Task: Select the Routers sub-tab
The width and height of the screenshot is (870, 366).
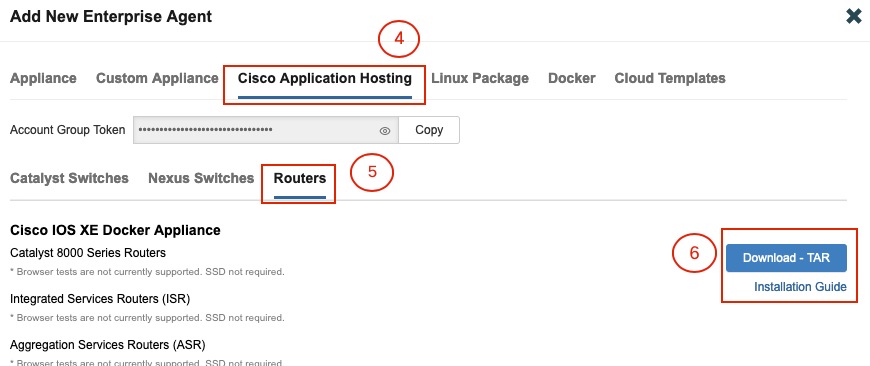Action: 300,178
